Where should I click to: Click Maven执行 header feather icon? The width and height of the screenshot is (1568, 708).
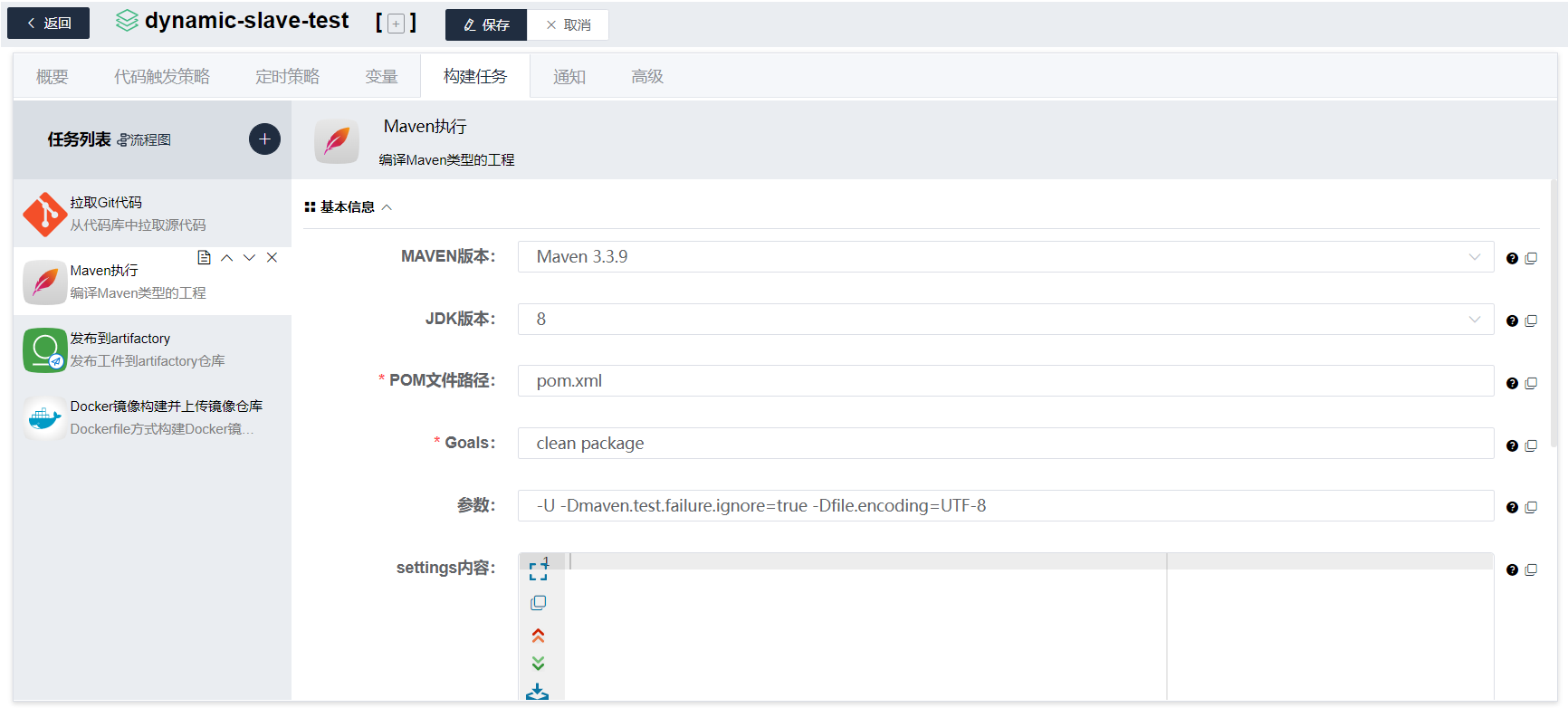tap(337, 142)
